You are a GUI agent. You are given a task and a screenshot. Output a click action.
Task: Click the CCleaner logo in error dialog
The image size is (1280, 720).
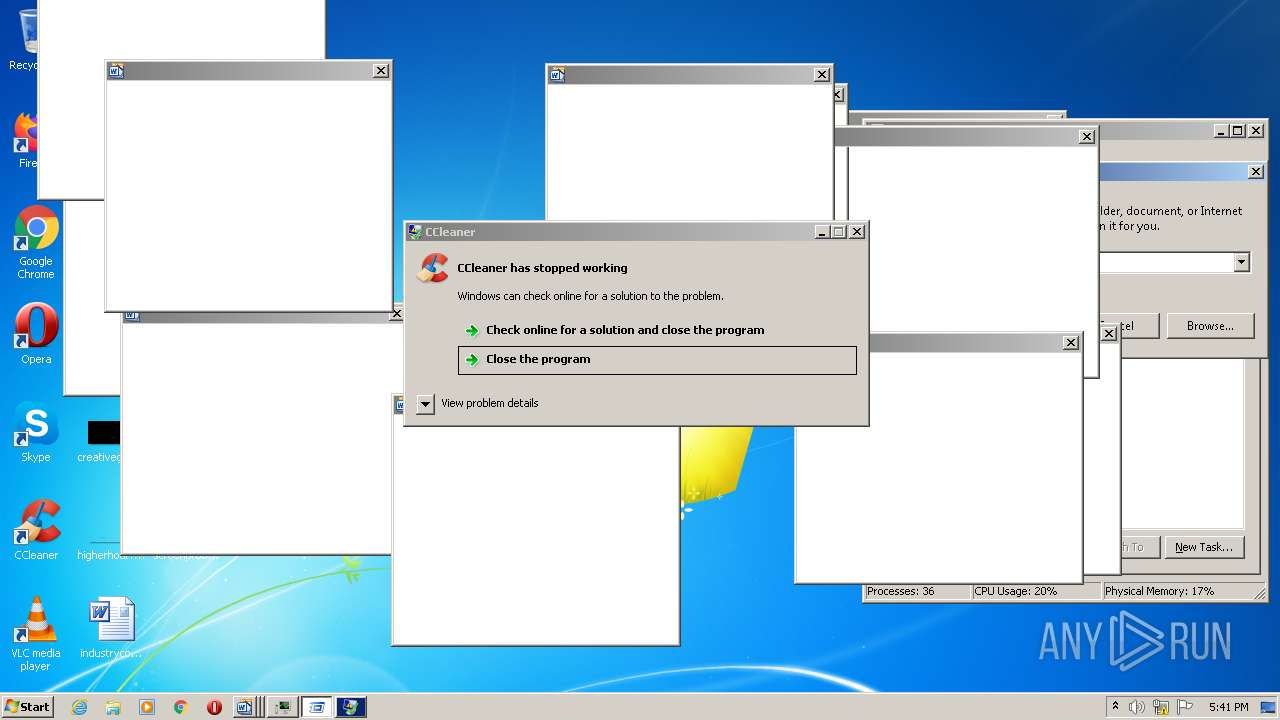(433, 269)
